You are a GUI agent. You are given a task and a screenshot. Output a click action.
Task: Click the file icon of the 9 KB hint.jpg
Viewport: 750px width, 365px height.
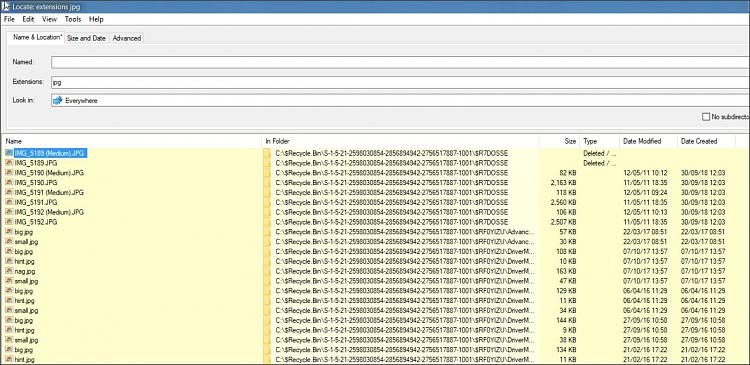pyautogui.click(x=9, y=330)
